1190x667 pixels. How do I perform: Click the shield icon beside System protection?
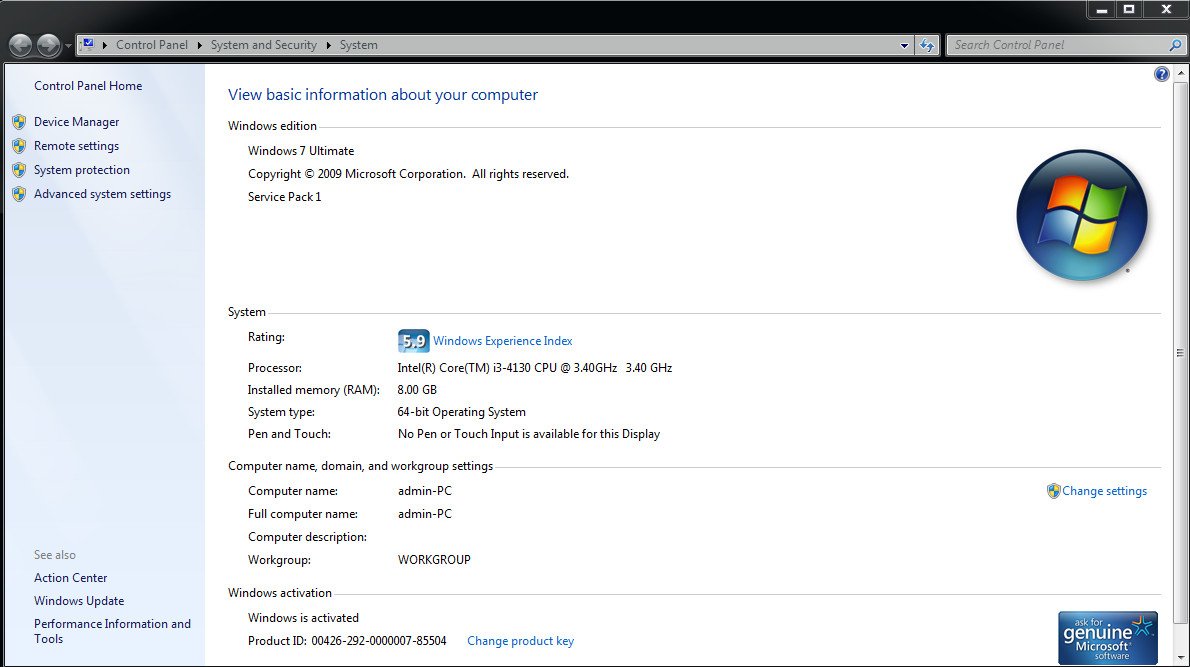click(x=19, y=170)
